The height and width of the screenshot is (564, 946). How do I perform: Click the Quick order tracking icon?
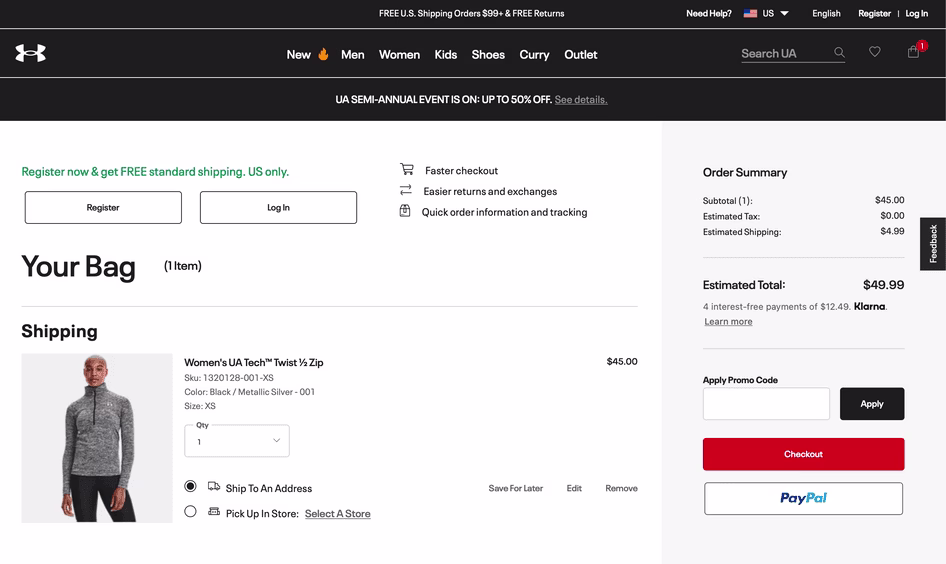click(405, 211)
